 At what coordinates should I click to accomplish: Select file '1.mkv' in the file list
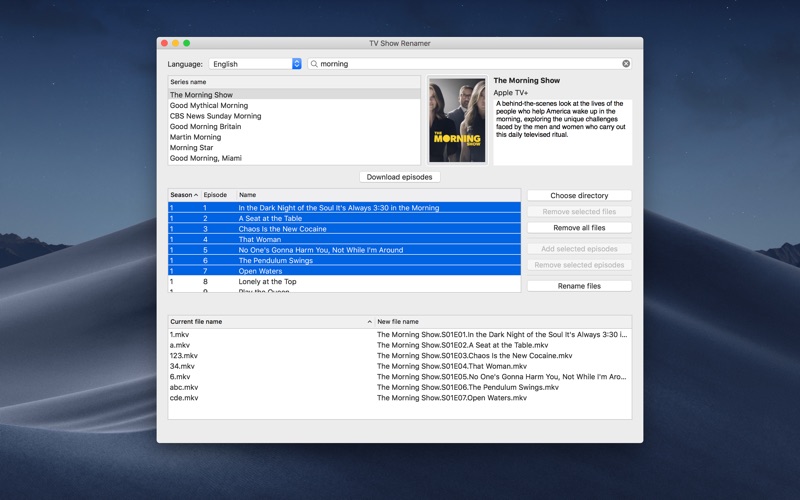[x=180, y=335]
